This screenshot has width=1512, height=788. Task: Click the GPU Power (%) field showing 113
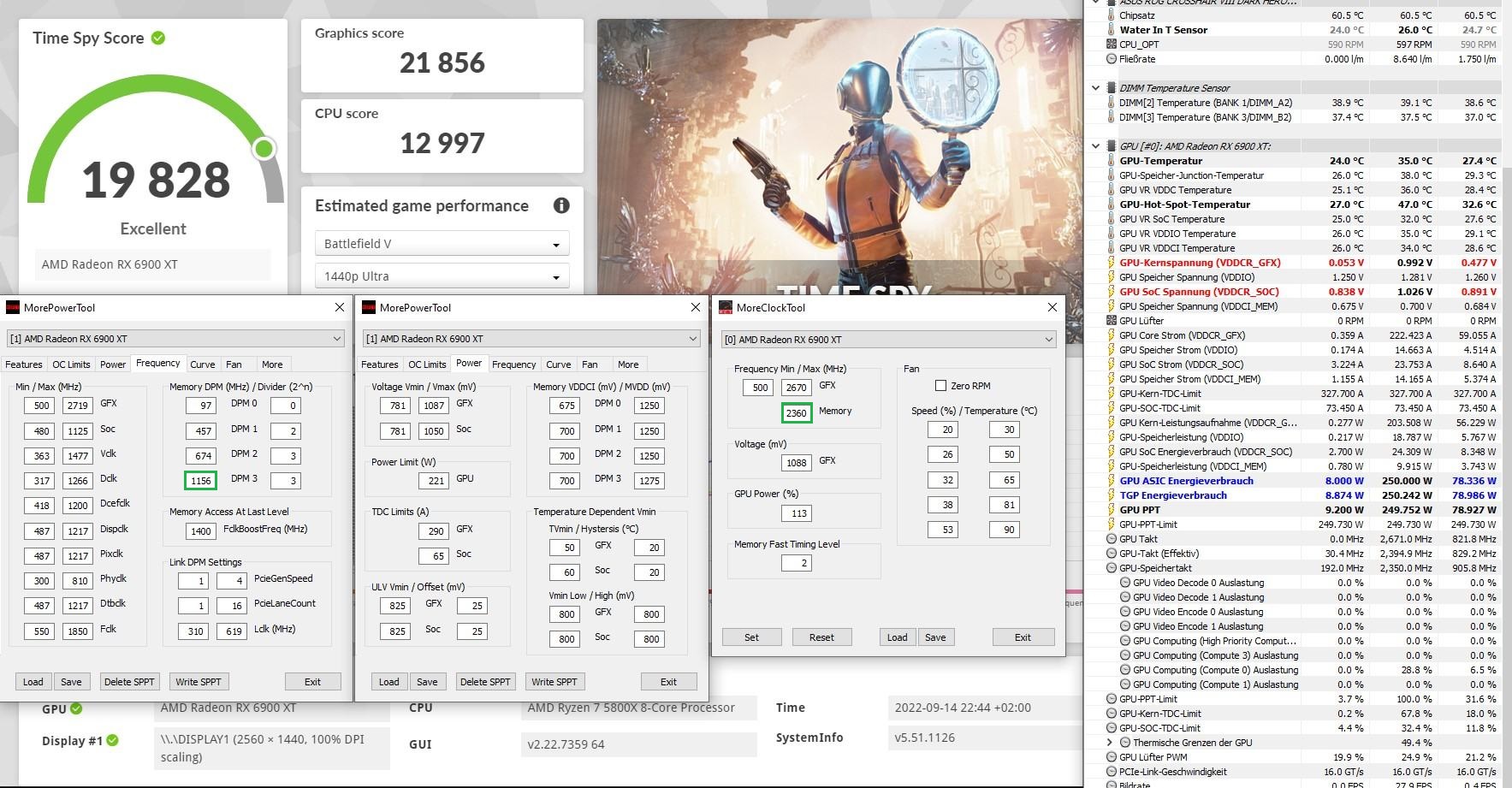coord(796,513)
